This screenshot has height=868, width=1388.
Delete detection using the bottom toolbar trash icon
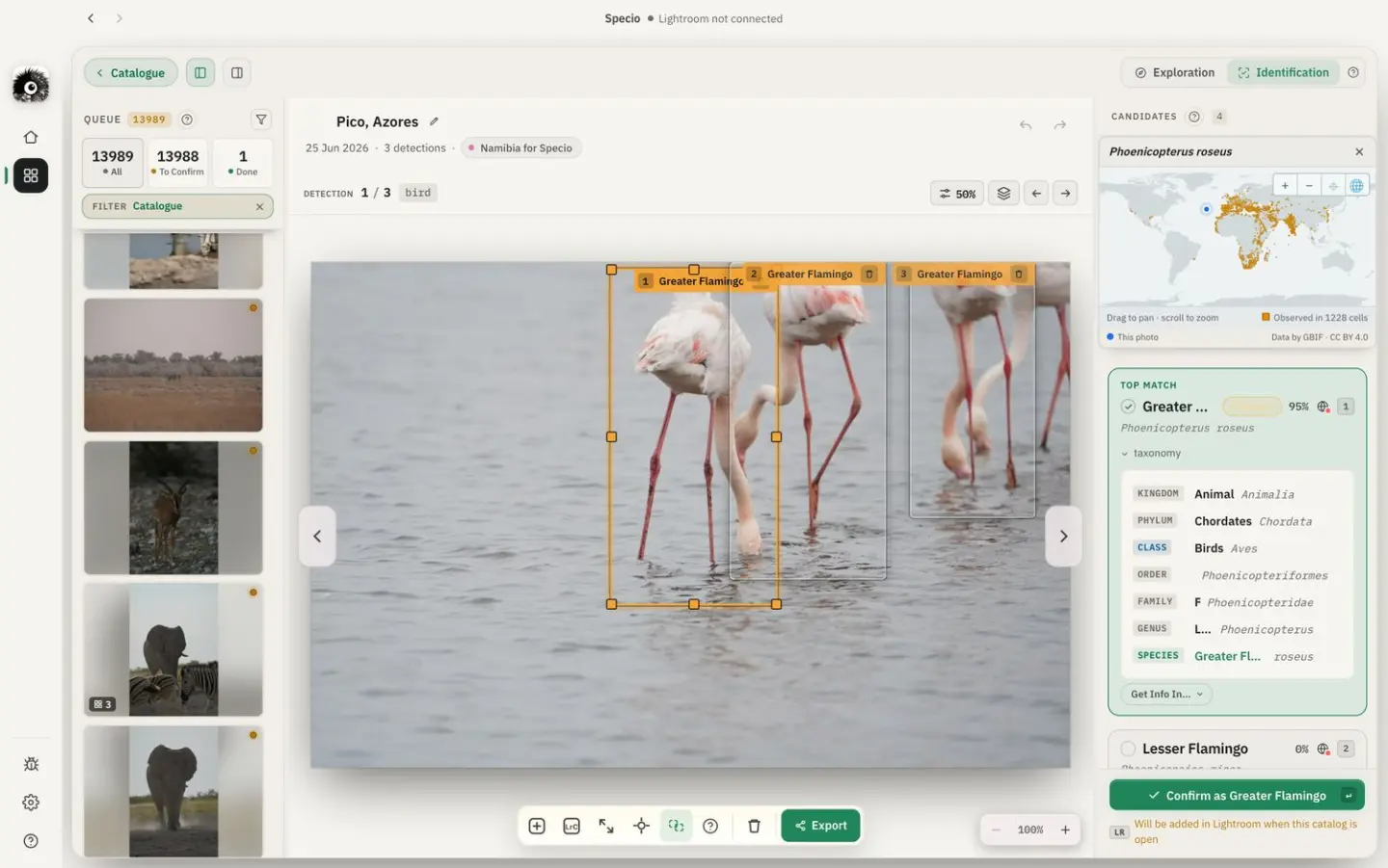pos(755,826)
